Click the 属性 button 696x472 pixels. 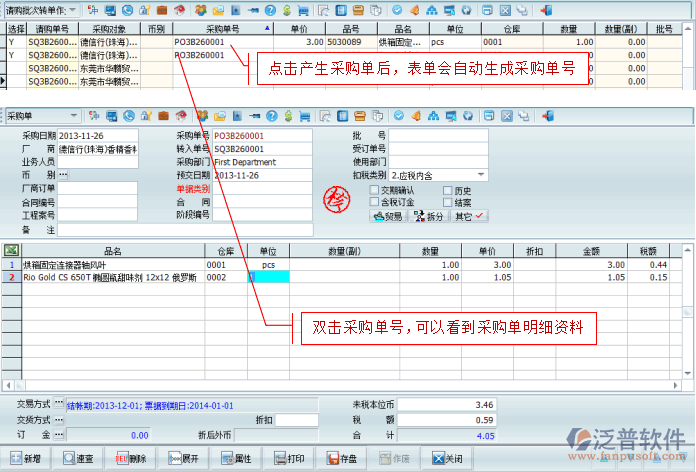tap(236, 458)
